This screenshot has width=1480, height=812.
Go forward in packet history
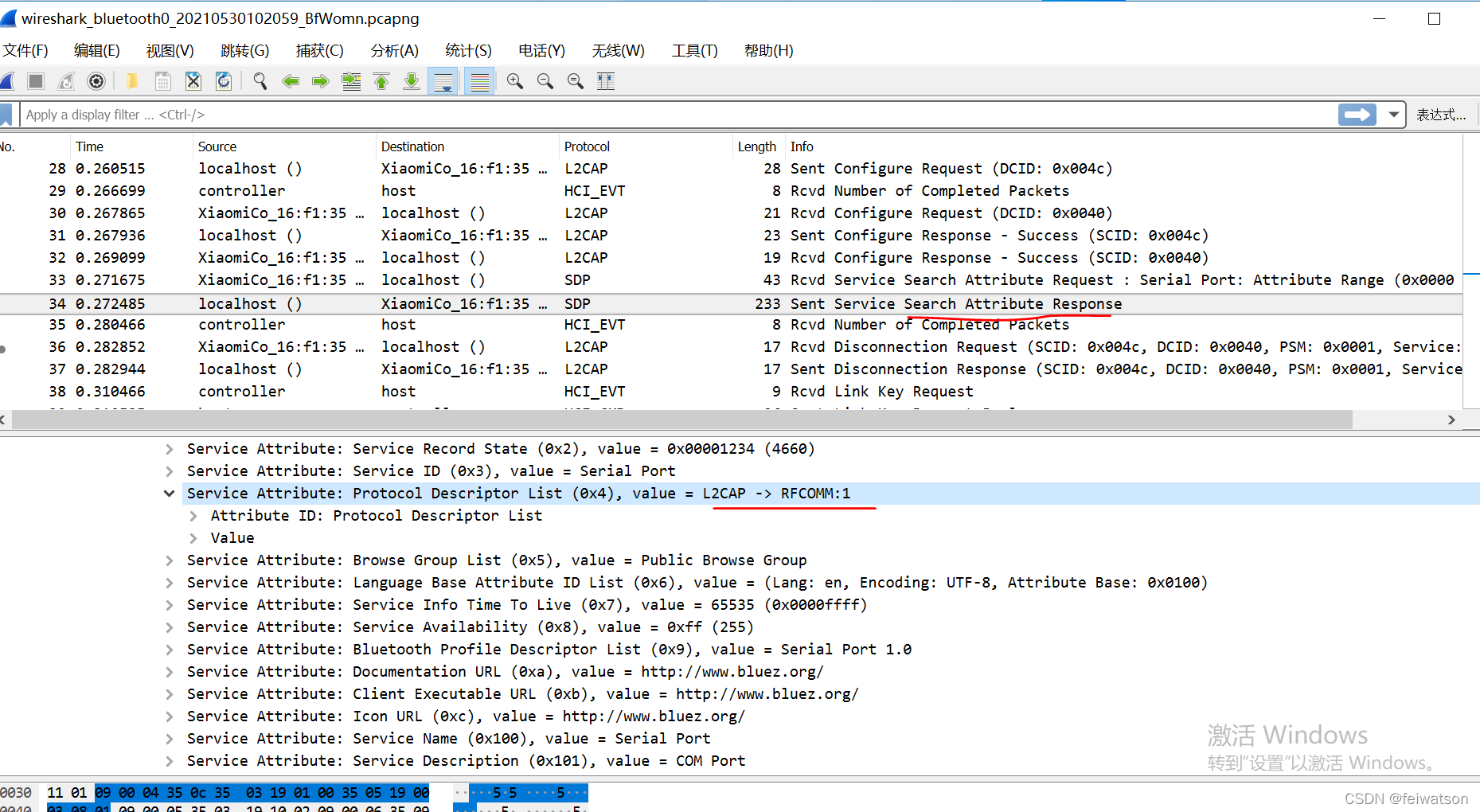coord(321,81)
